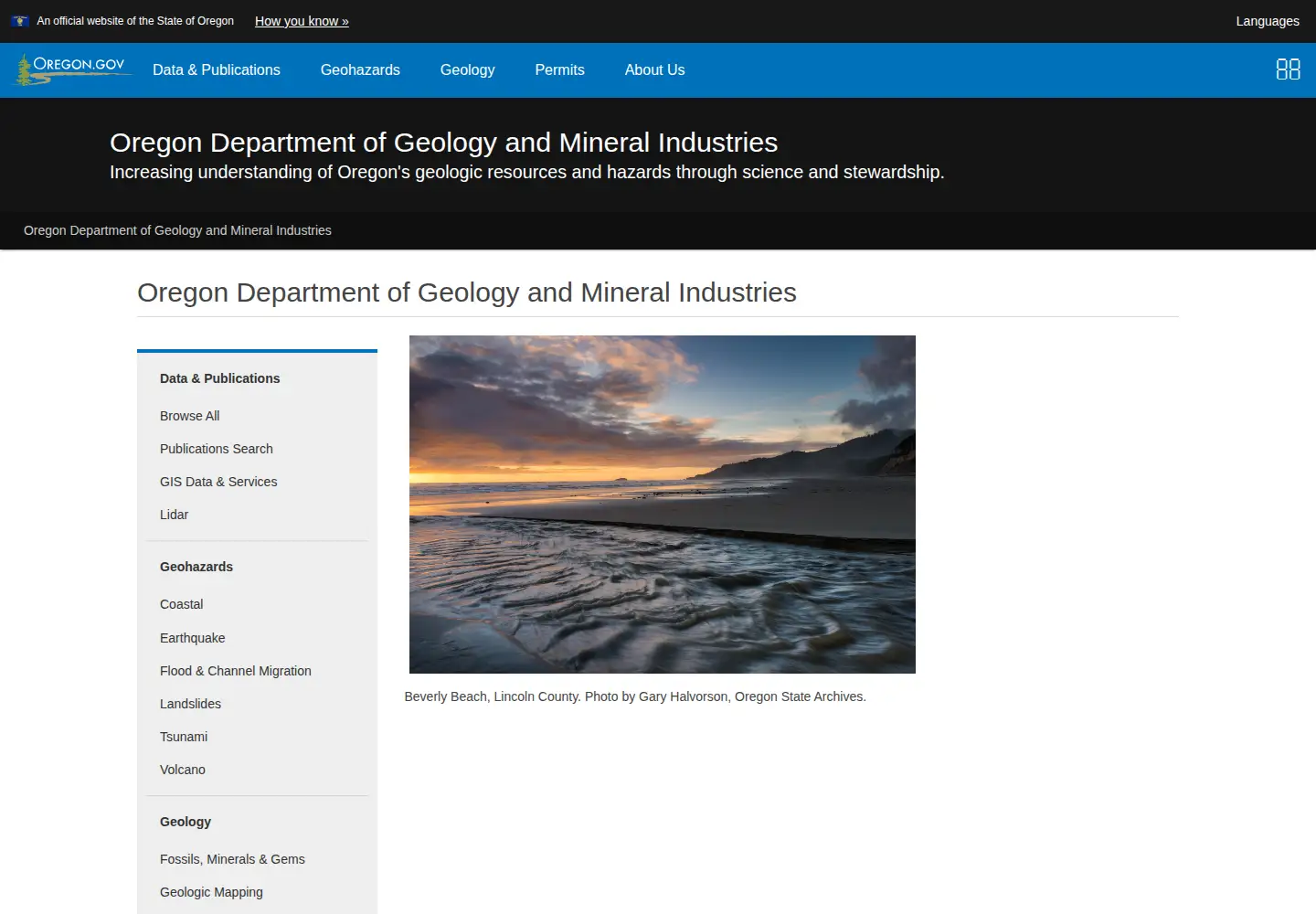Click the "An official website of the State of Oregon" text
Screen dimensions: 1316x914
tap(135, 21)
